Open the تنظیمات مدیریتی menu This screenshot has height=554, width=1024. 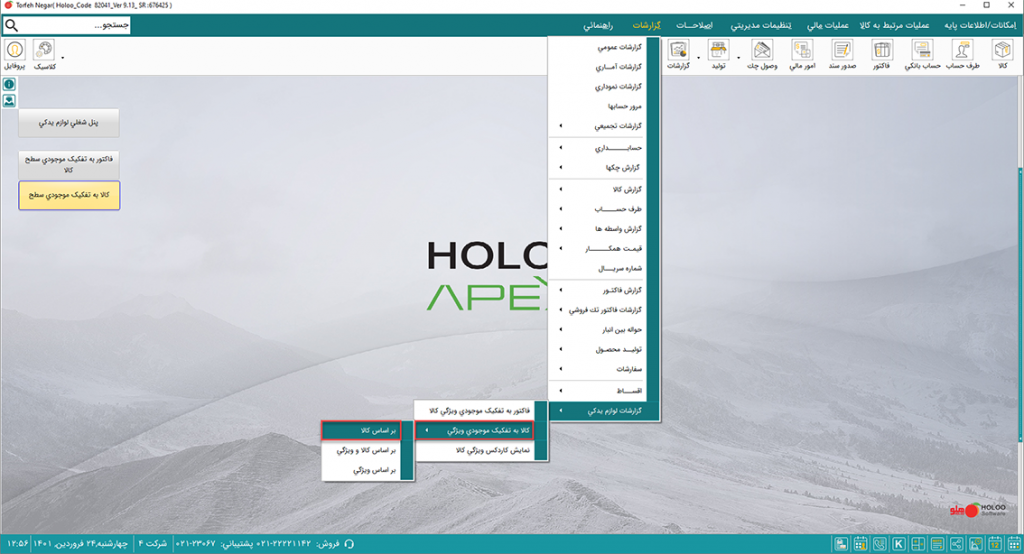(761, 25)
